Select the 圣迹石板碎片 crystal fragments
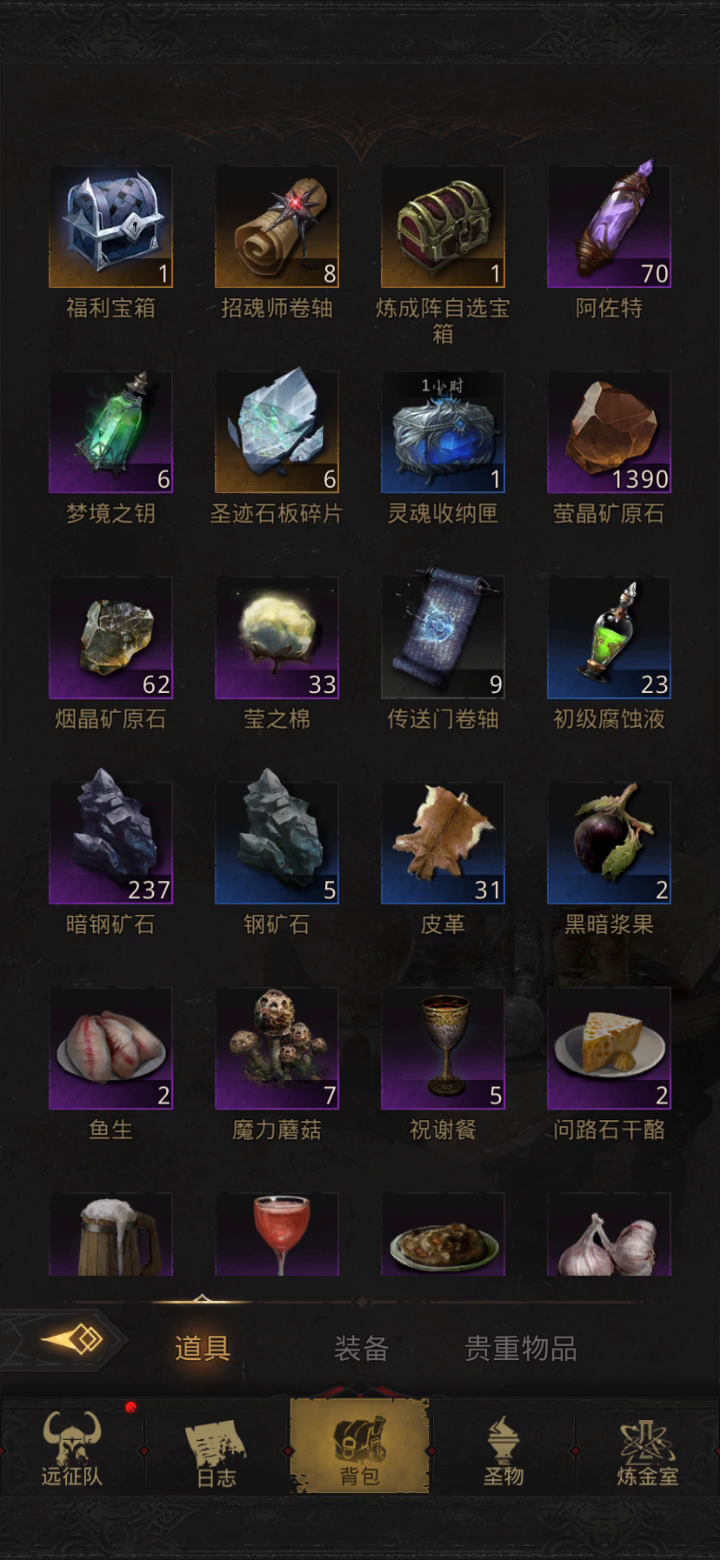 277,433
